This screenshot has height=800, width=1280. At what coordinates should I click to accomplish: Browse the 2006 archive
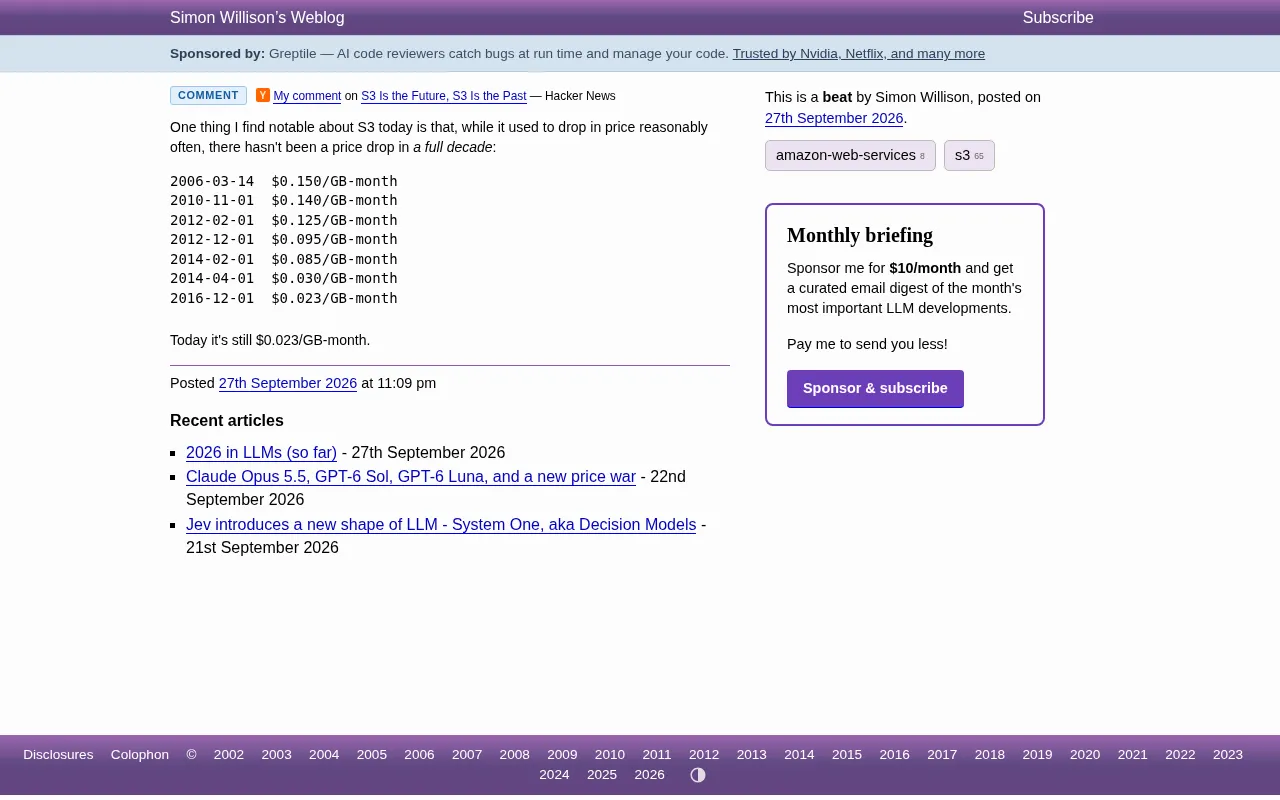(x=419, y=755)
